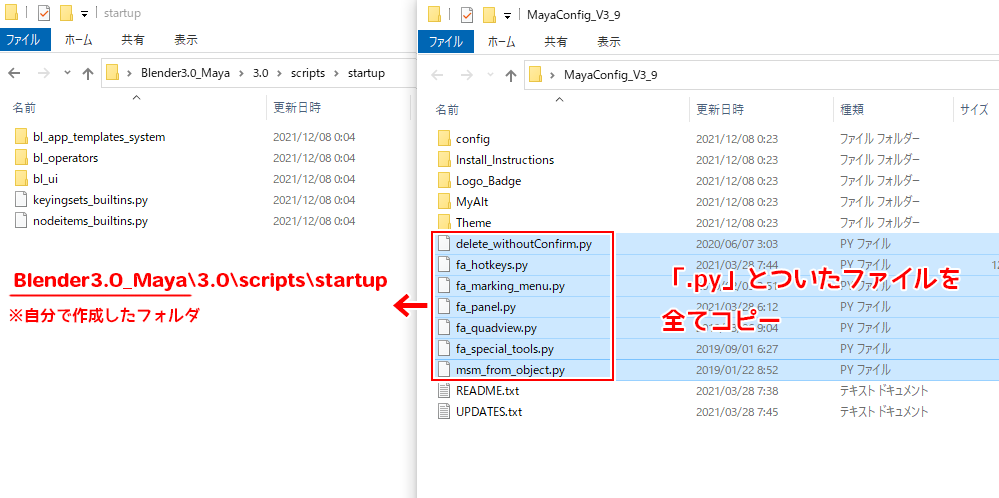The height and width of the screenshot is (498, 999).
Task: Click the properties checkmark icon in the startup title bar
Action: pyautogui.click(x=44, y=14)
